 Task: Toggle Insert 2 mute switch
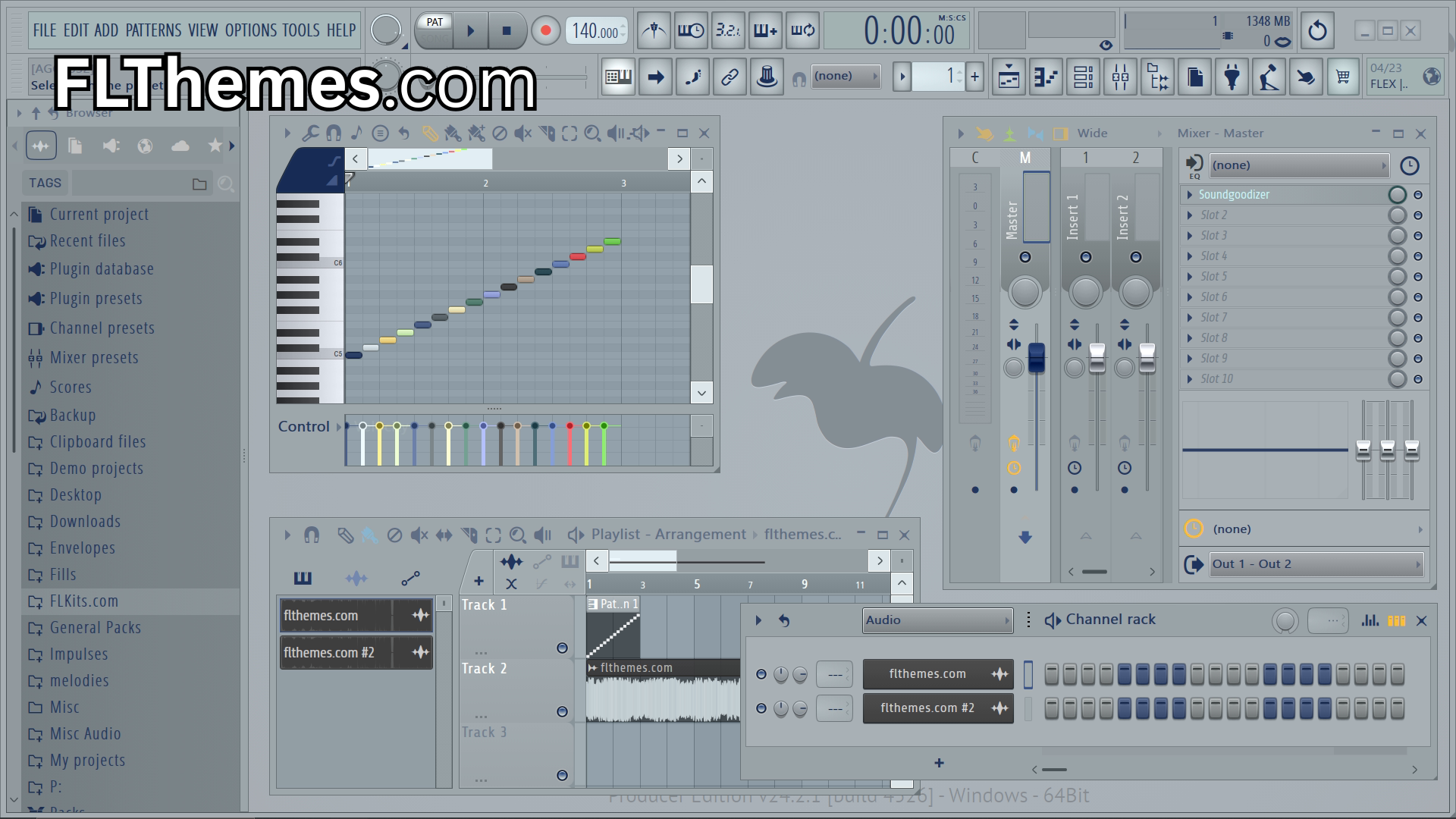[x=1135, y=257]
